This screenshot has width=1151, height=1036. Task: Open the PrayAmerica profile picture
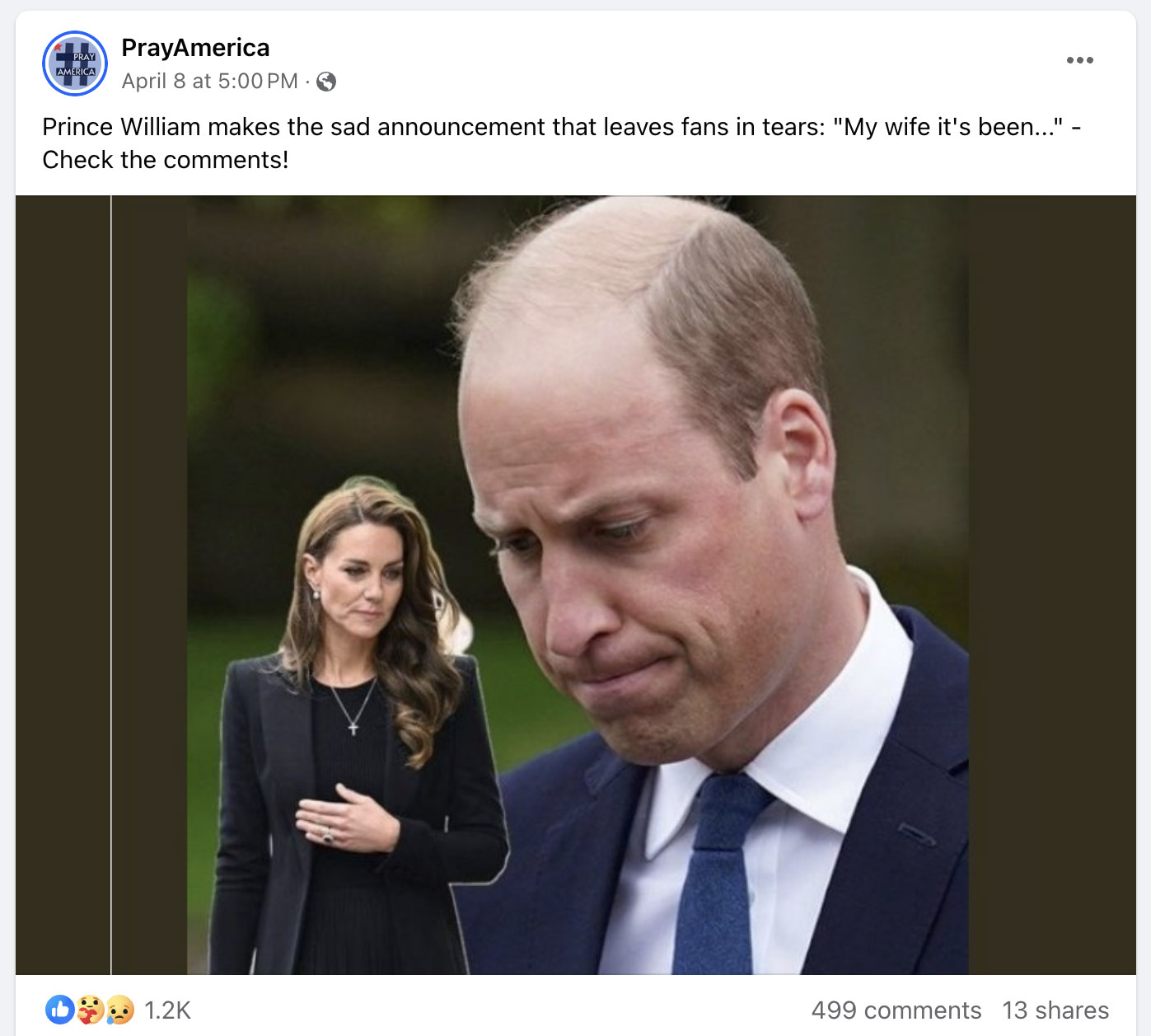(75, 63)
